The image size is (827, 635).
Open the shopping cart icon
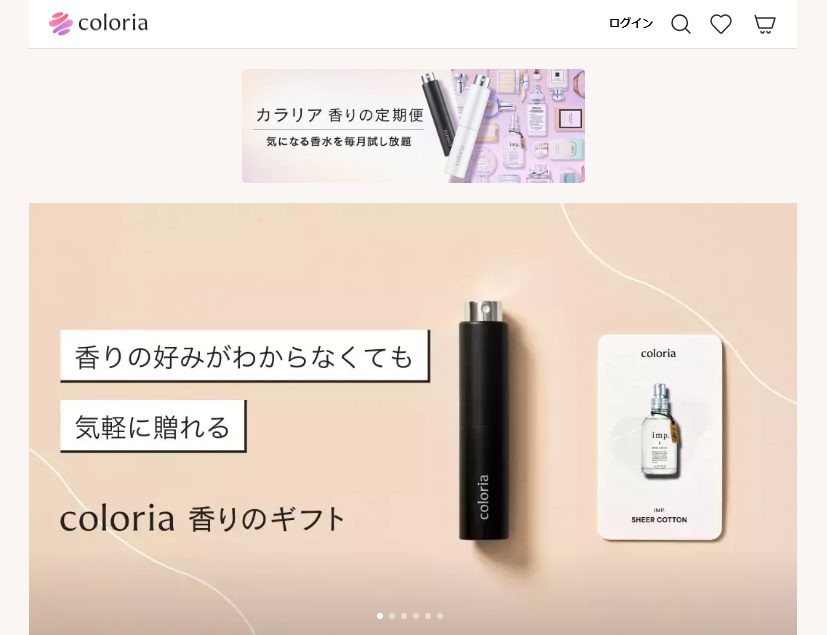(764, 24)
